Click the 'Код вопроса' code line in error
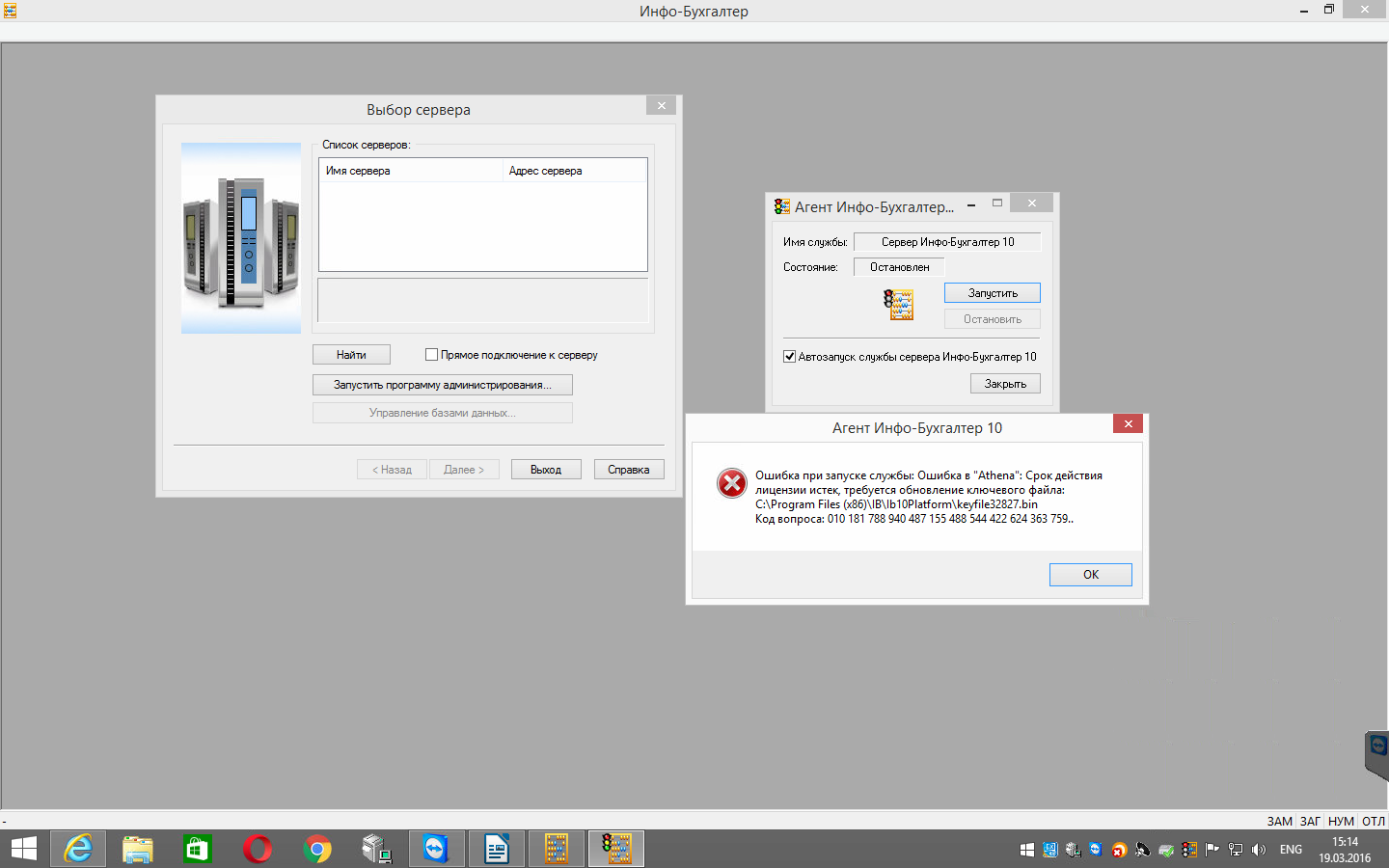The width and height of the screenshot is (1389, 868). coord(914,519)
